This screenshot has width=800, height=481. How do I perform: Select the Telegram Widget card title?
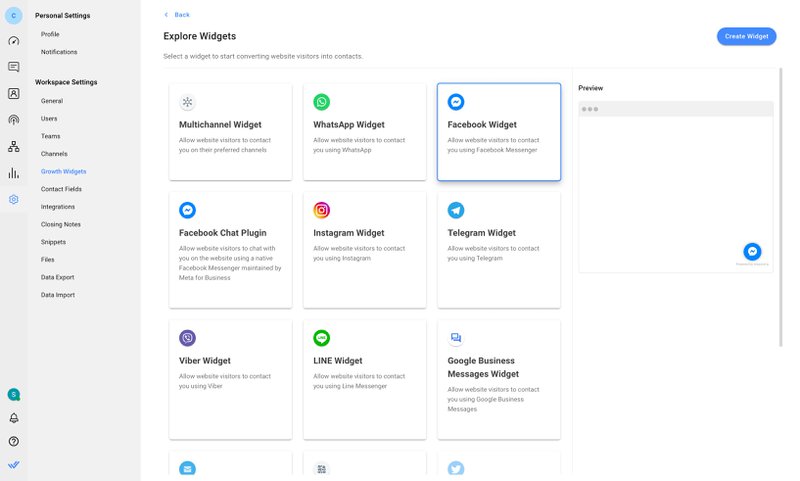(482, 233)
